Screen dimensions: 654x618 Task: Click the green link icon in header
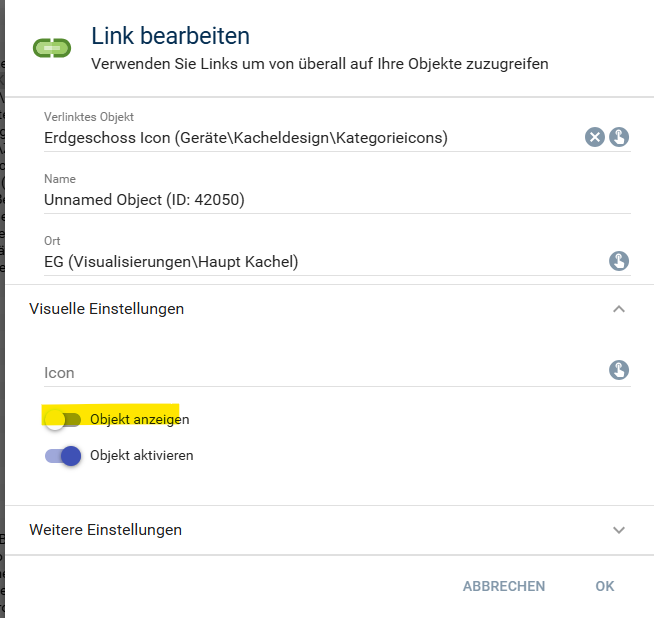click(49, 48)
